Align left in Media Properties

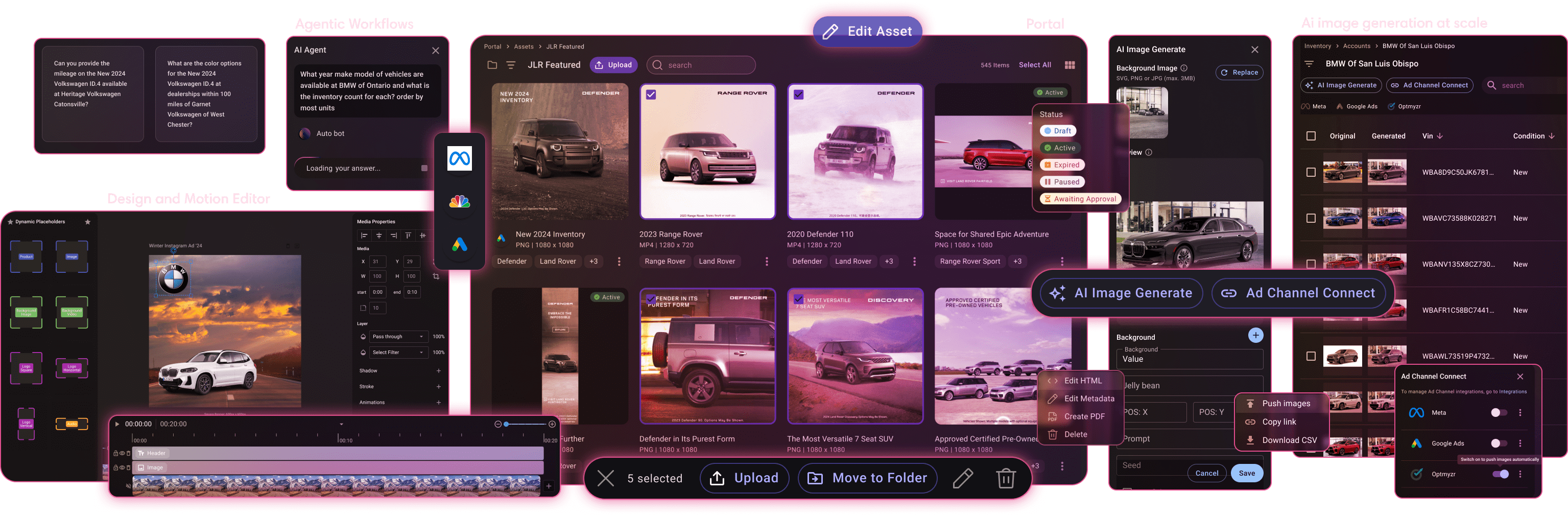pyautogui.click(x=364, y=236)
